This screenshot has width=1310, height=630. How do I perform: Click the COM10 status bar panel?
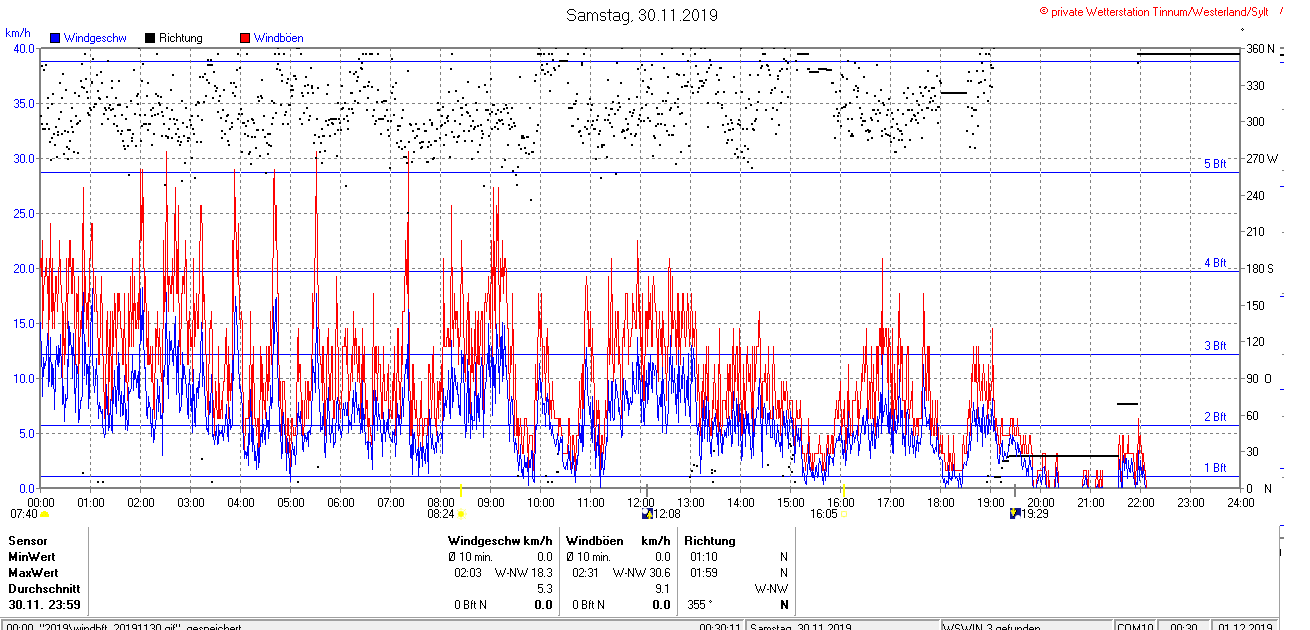pos(1135,627)
